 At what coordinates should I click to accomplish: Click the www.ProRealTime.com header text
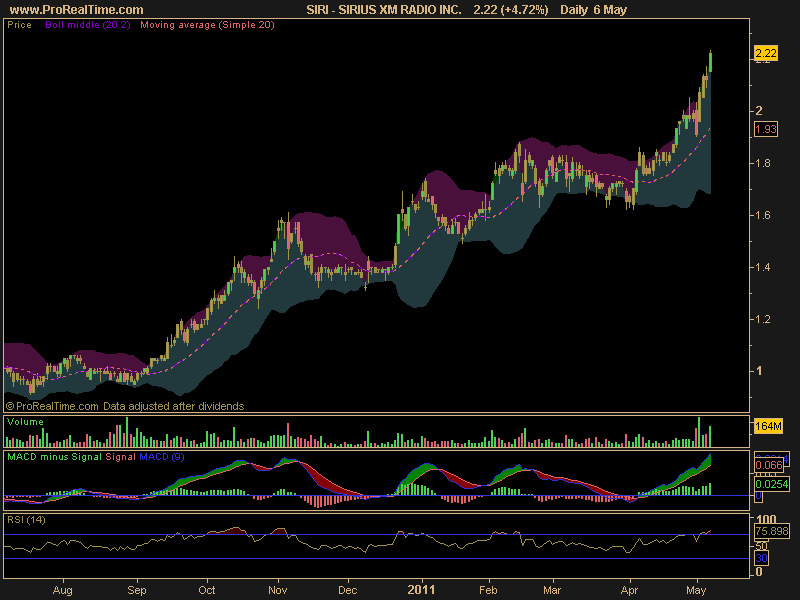77,10
